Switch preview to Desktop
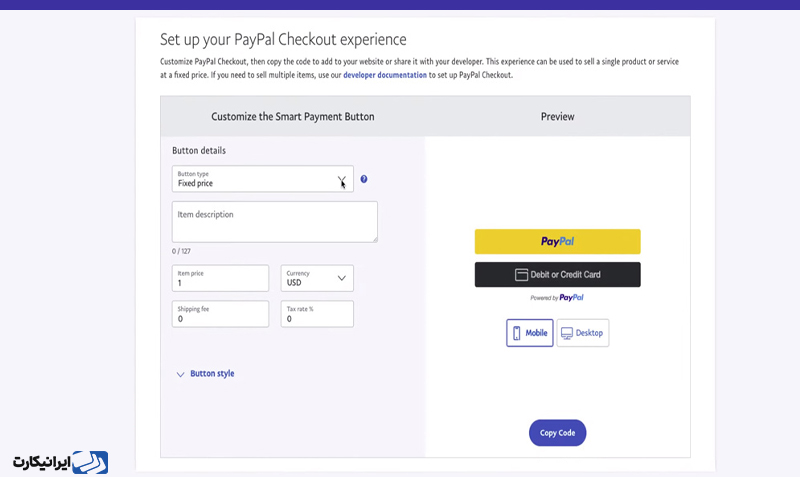The width and height of the screenshot is (800, 477). point(583,333)
